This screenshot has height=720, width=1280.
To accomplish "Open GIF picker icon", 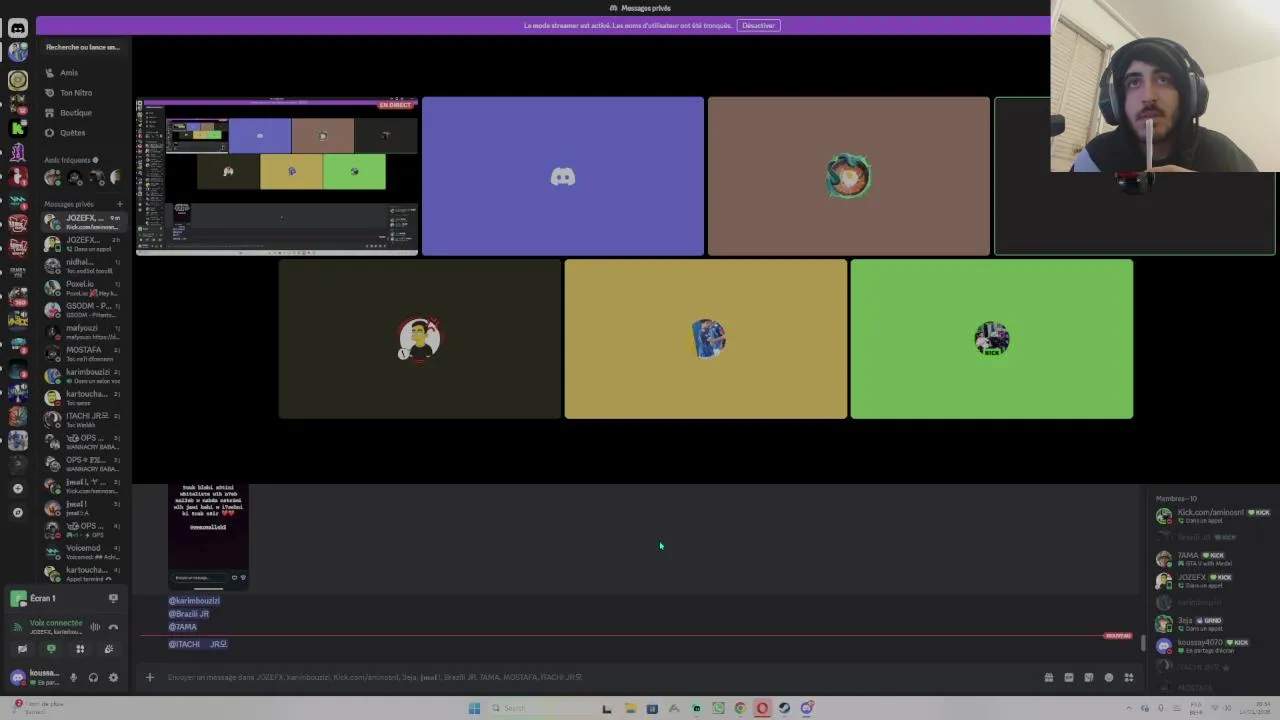I will coord(1068,677).
